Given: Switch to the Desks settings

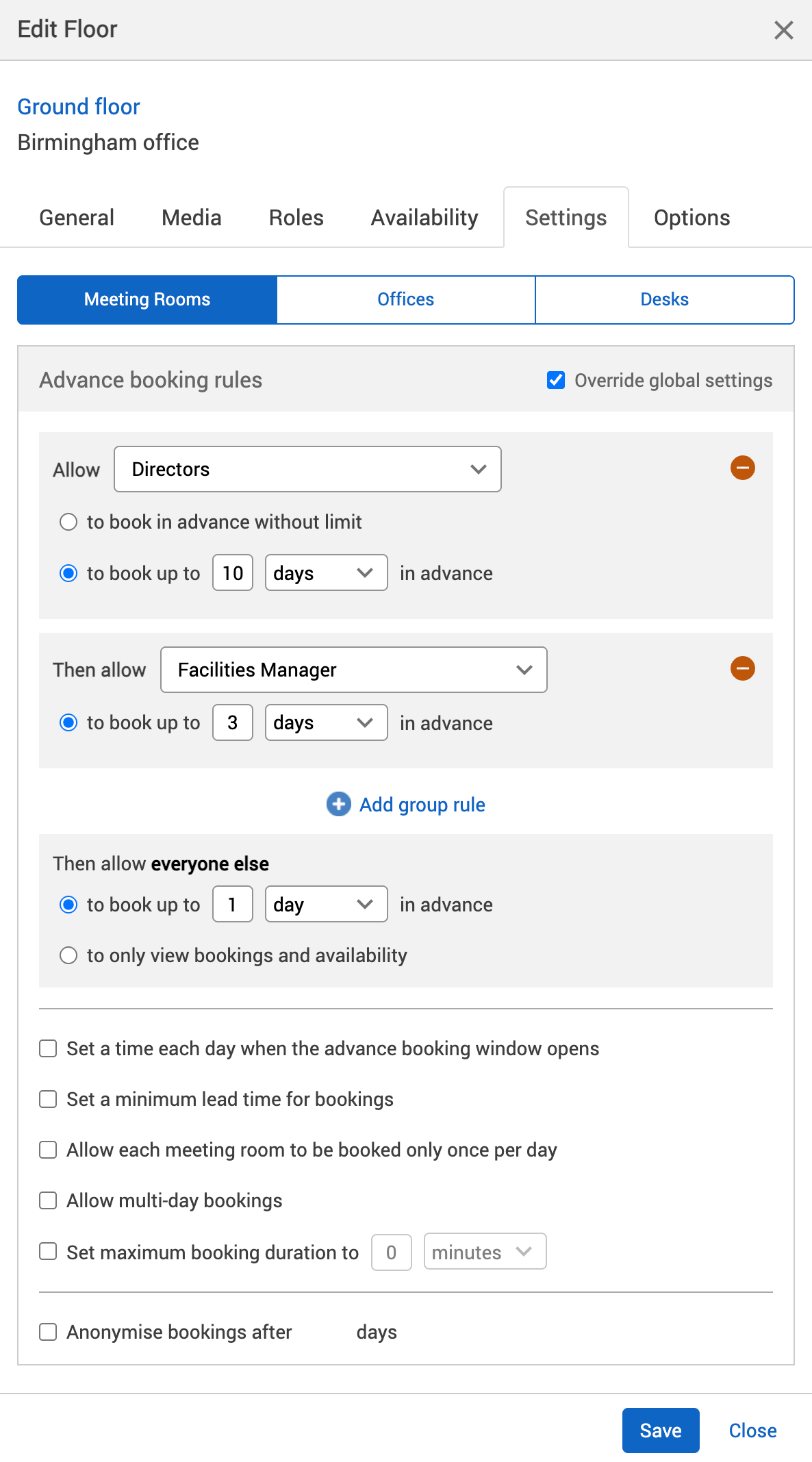Looking at the screenshot, I should pyautogui.click(x=664, y=299).
